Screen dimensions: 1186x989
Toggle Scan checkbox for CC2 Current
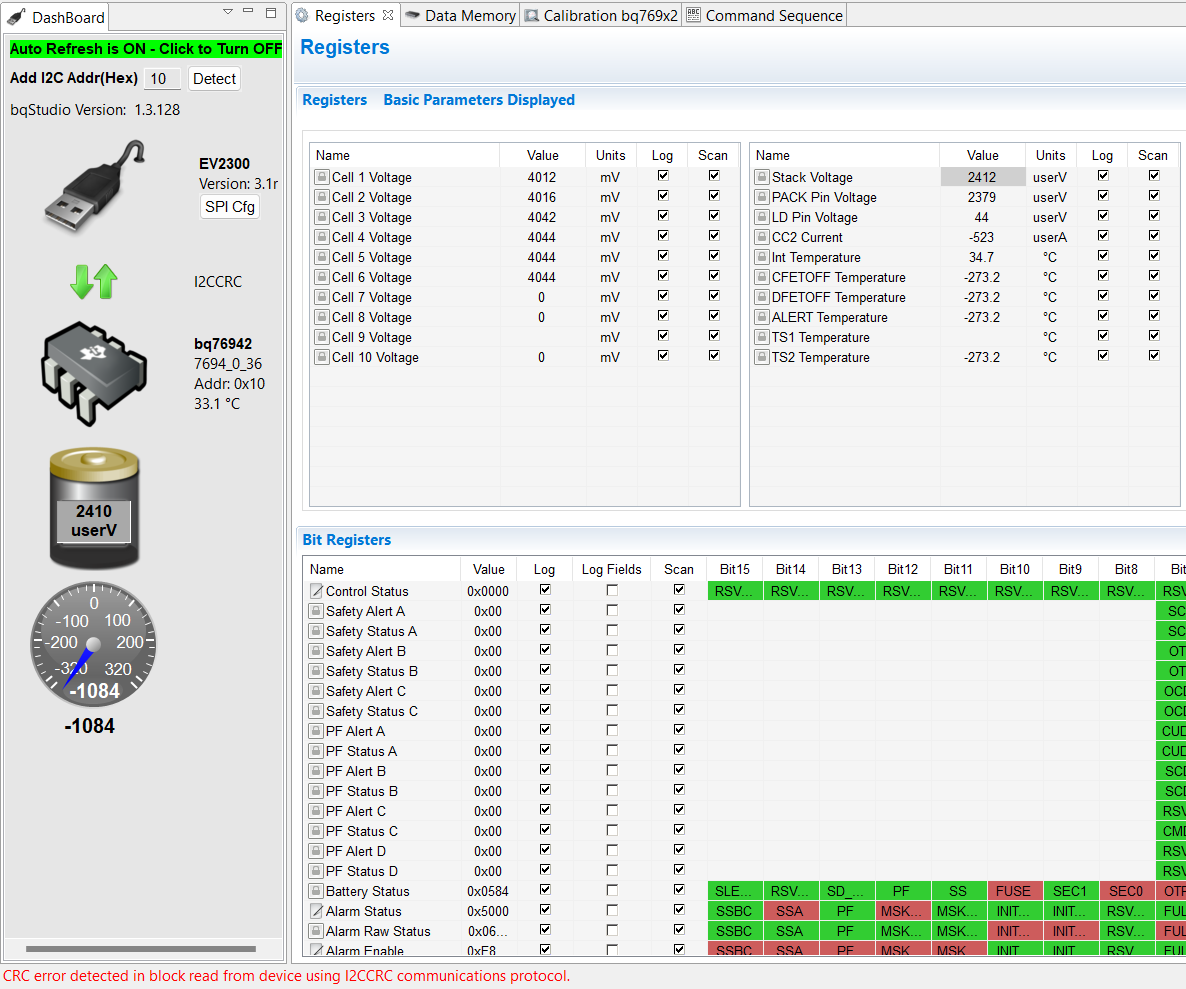(x=1154, y=235)
